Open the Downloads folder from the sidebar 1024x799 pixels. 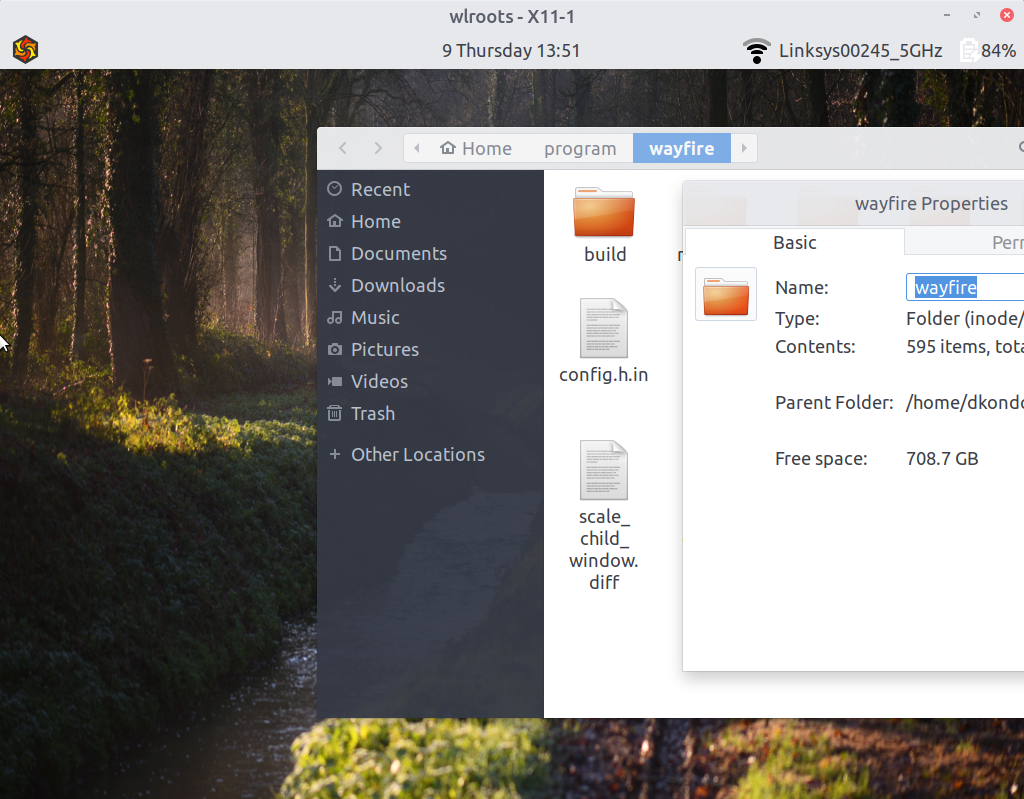point(397,285)
